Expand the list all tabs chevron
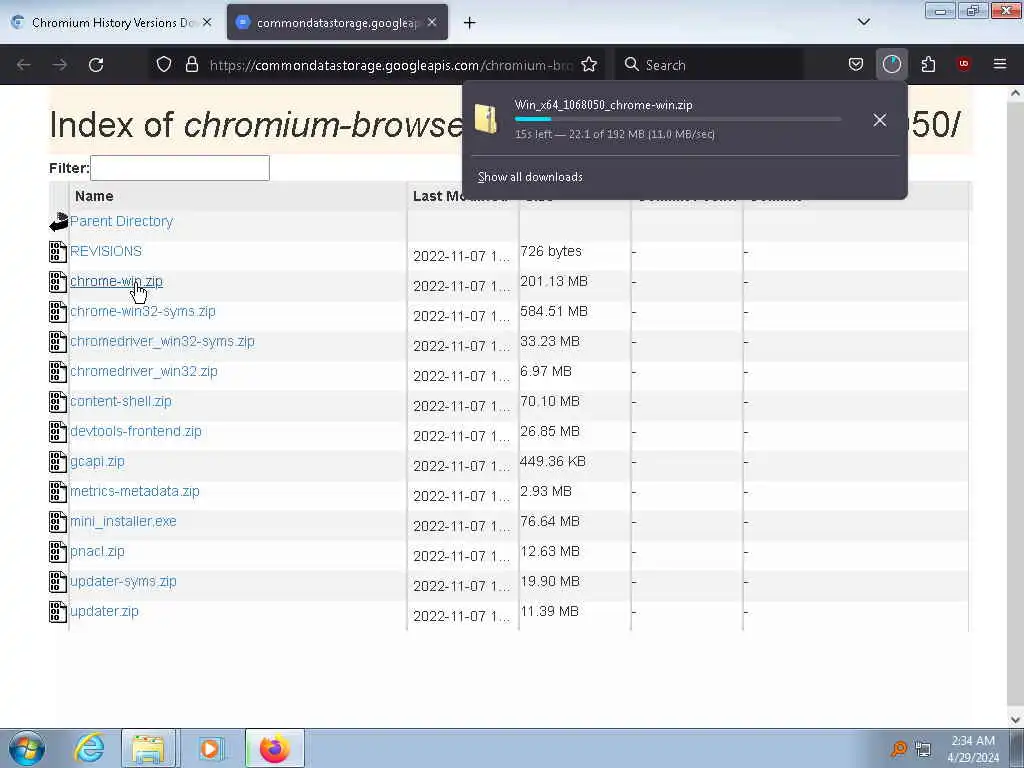Viewport: 1024px width, 768px height. [x=863, y=22]
